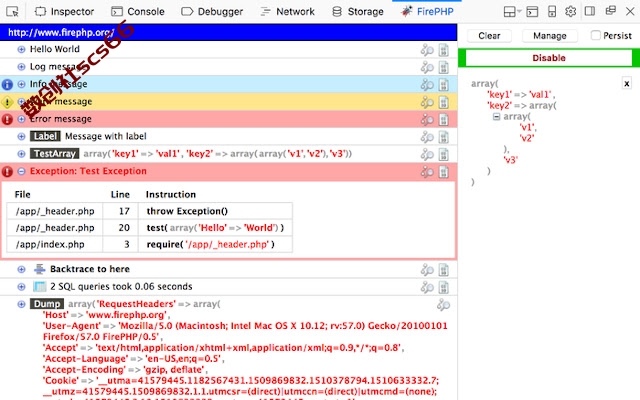Click the Clear button
This screenshot has height=400, width=640.
tap(489, 36)
